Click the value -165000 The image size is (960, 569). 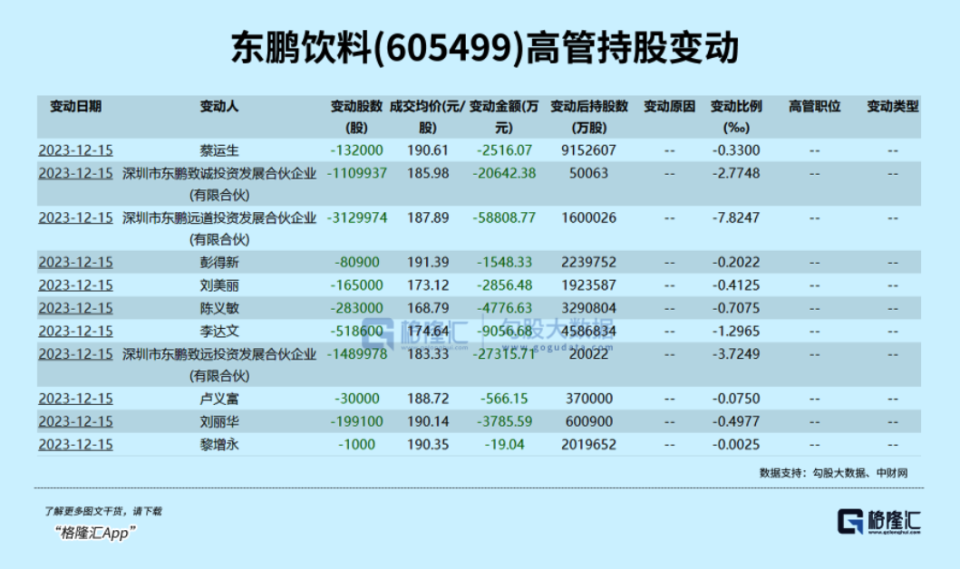[357, 285]
